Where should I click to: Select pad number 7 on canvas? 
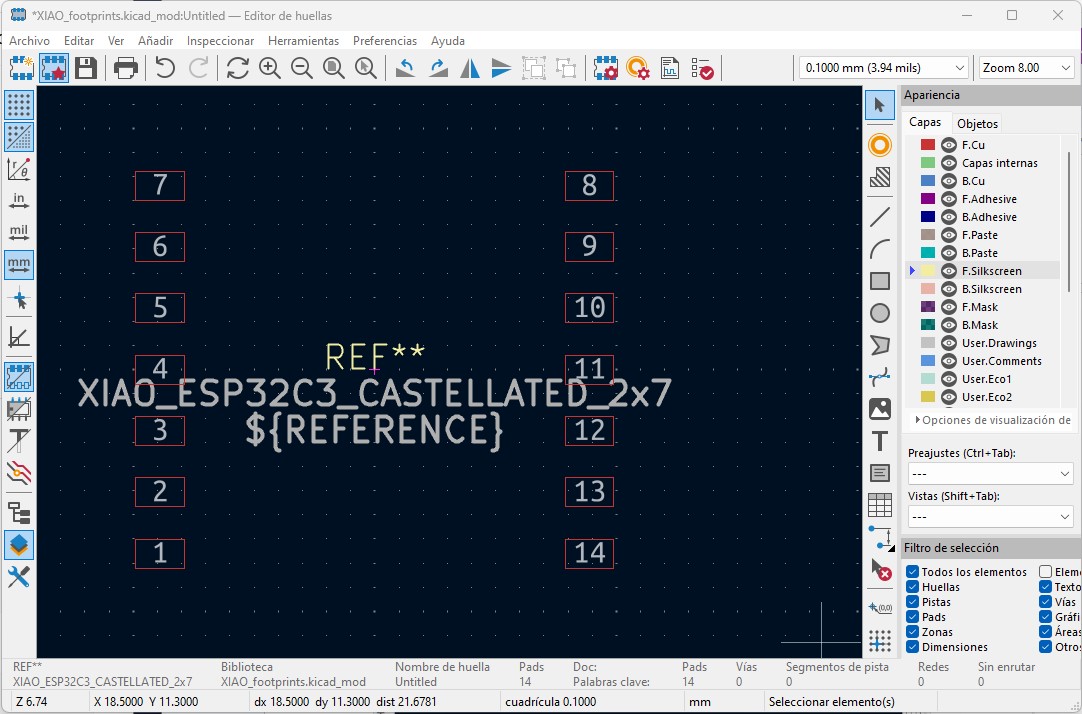coord(159,186)
